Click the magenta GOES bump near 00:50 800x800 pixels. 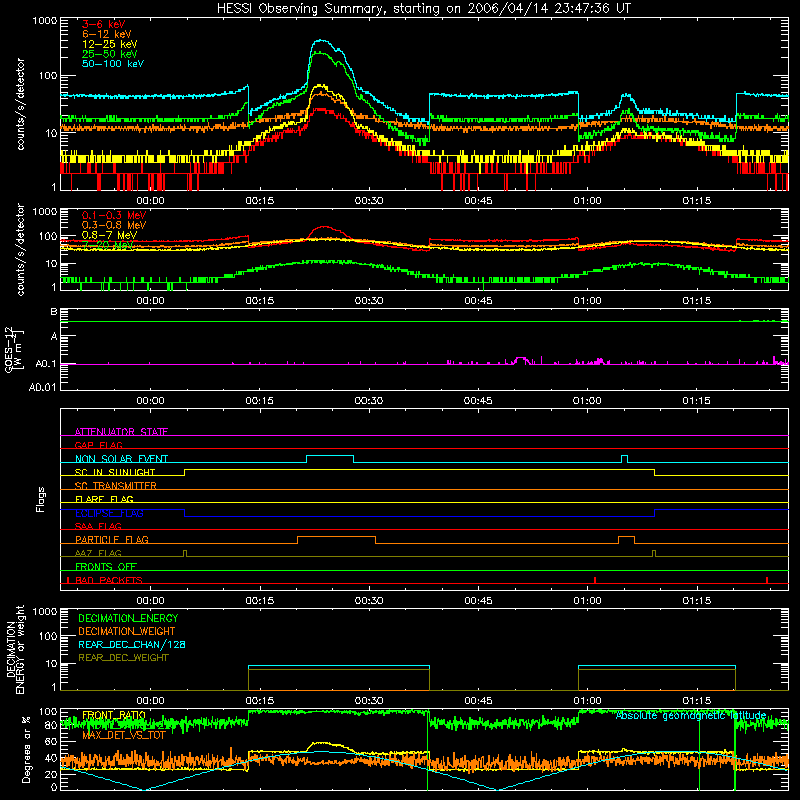521,359
